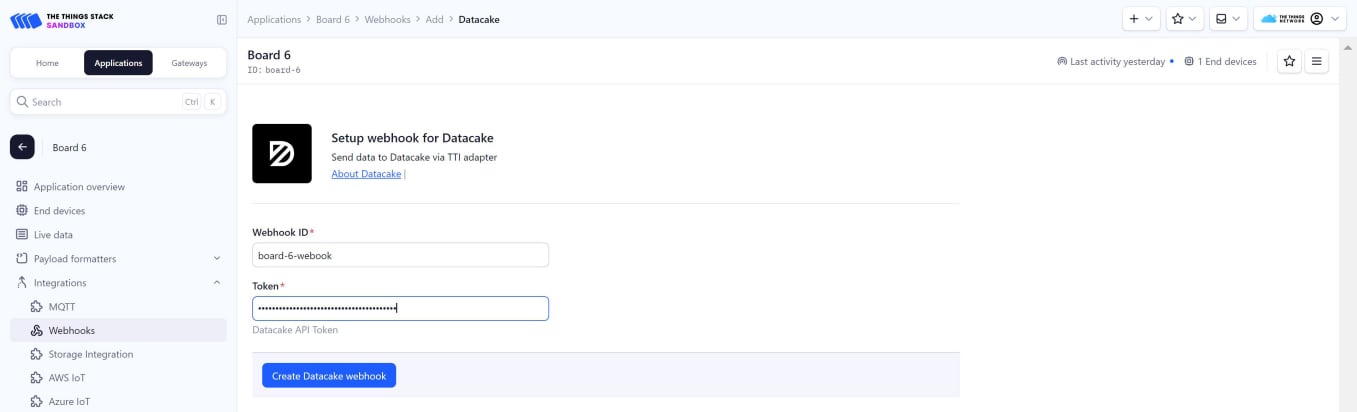Click the Board 6 title heading
Screen dimensions: 1357x412
[x=269, y=55]
